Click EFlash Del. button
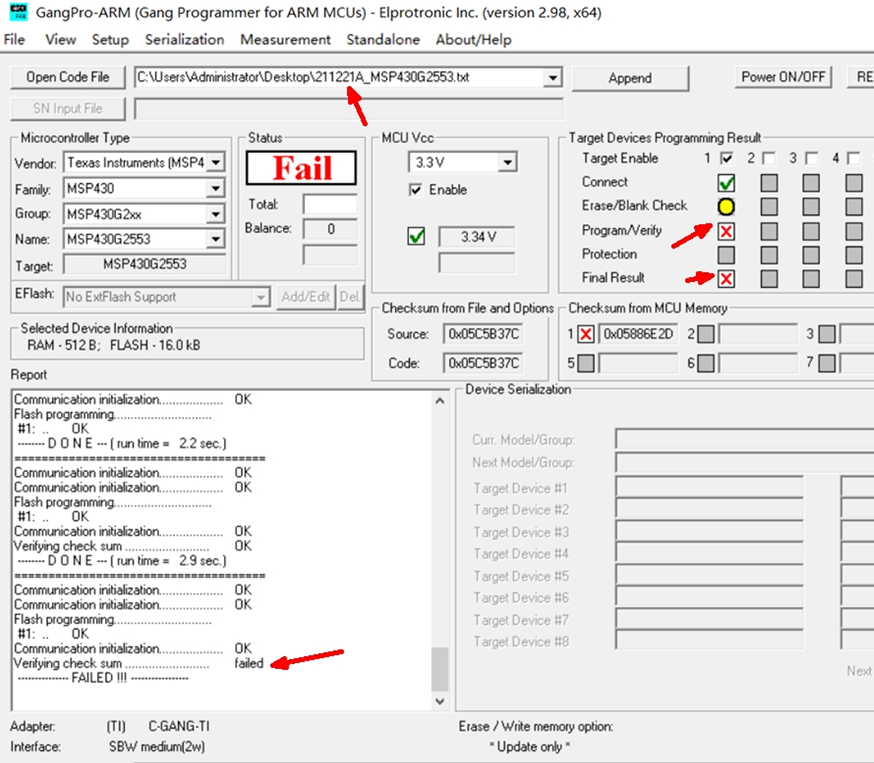874x763 pixels. [x=350, y=297]
